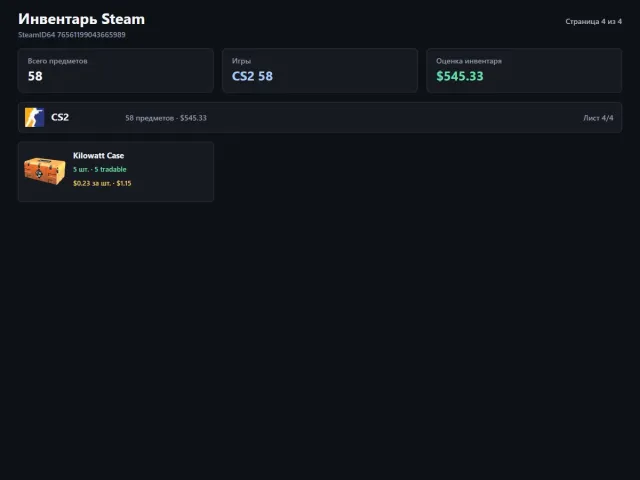This screenshot has height=480, width=640.
Task: Select the Kilowatt Case item title
Action: (98, 156)
